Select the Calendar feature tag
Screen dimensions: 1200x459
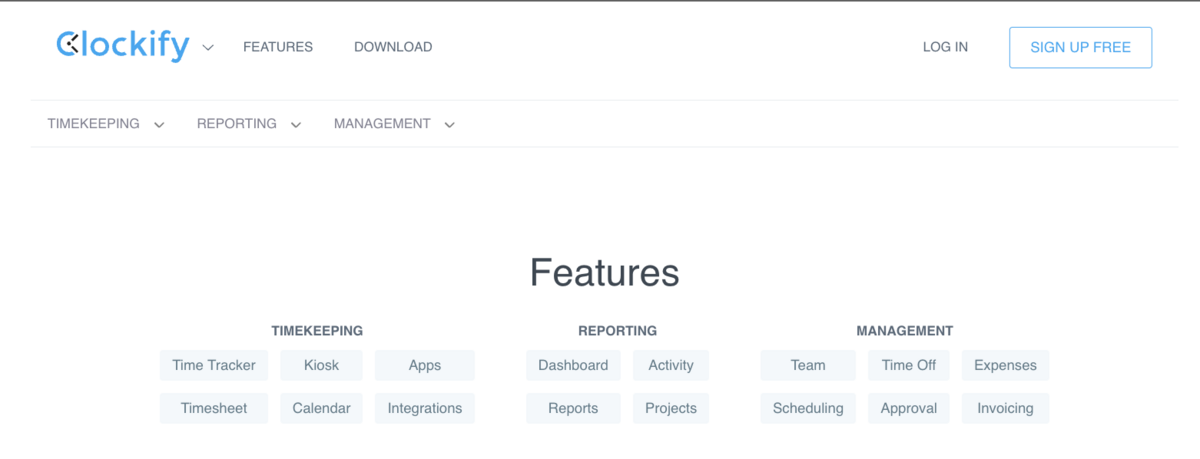click(322, 408)
